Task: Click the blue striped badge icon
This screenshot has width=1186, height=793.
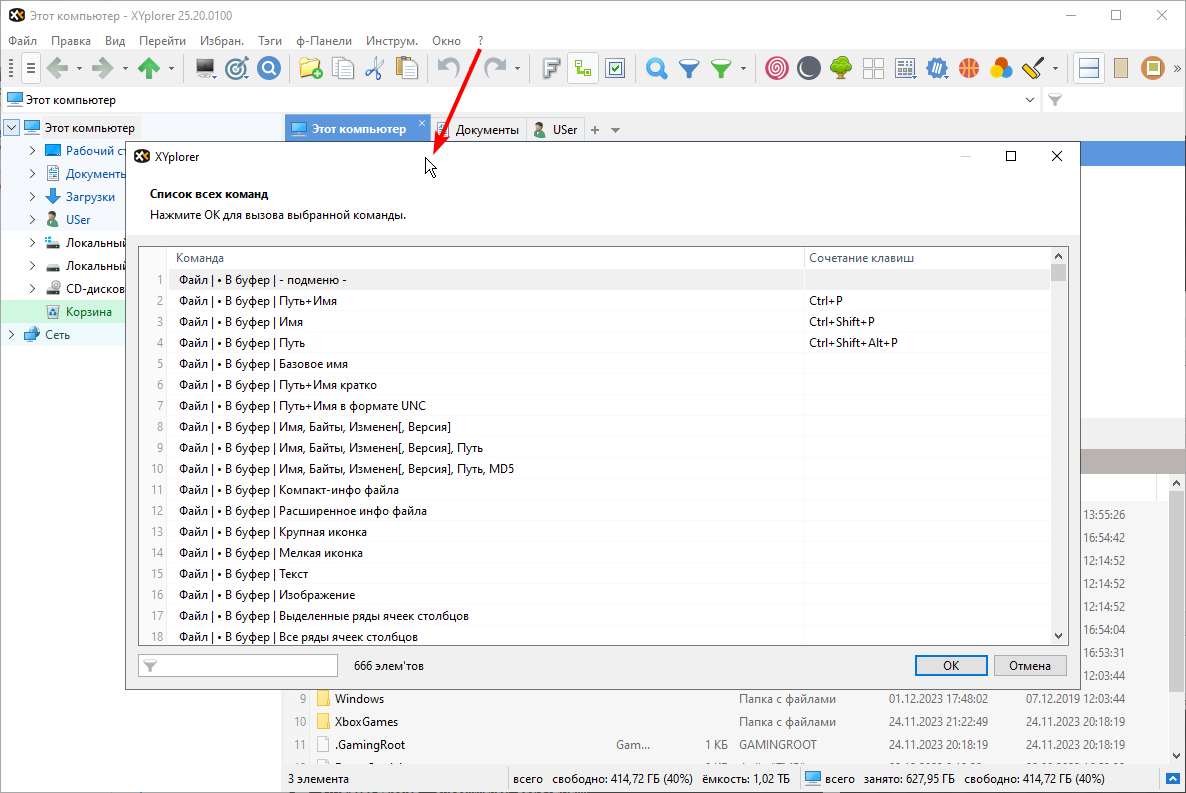Action: point(937,68)
